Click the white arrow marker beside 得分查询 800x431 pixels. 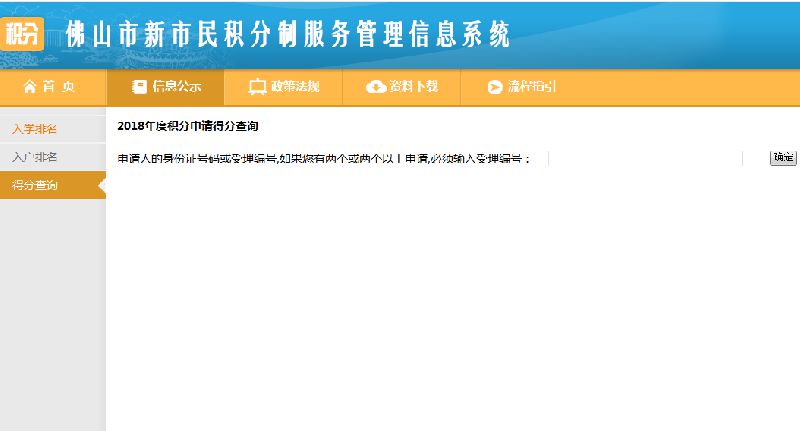[x=102, y=185]
